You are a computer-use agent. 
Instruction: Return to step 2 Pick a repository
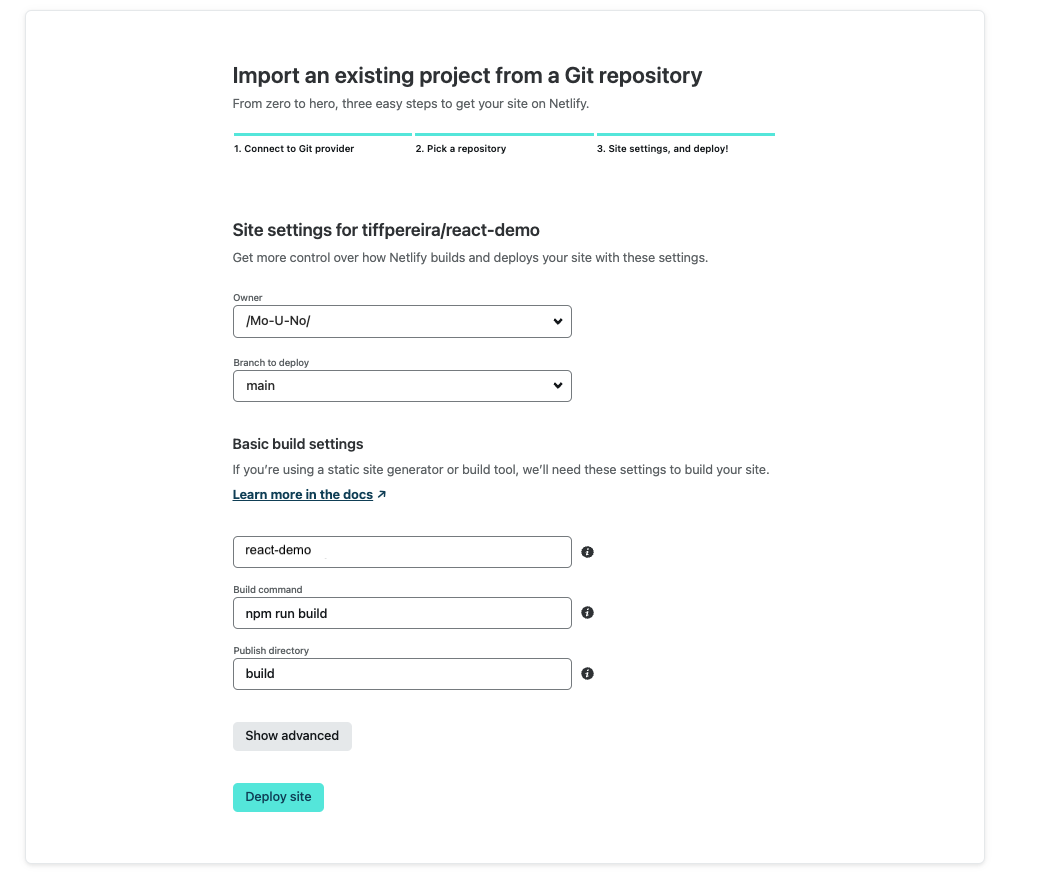[461, 149]
